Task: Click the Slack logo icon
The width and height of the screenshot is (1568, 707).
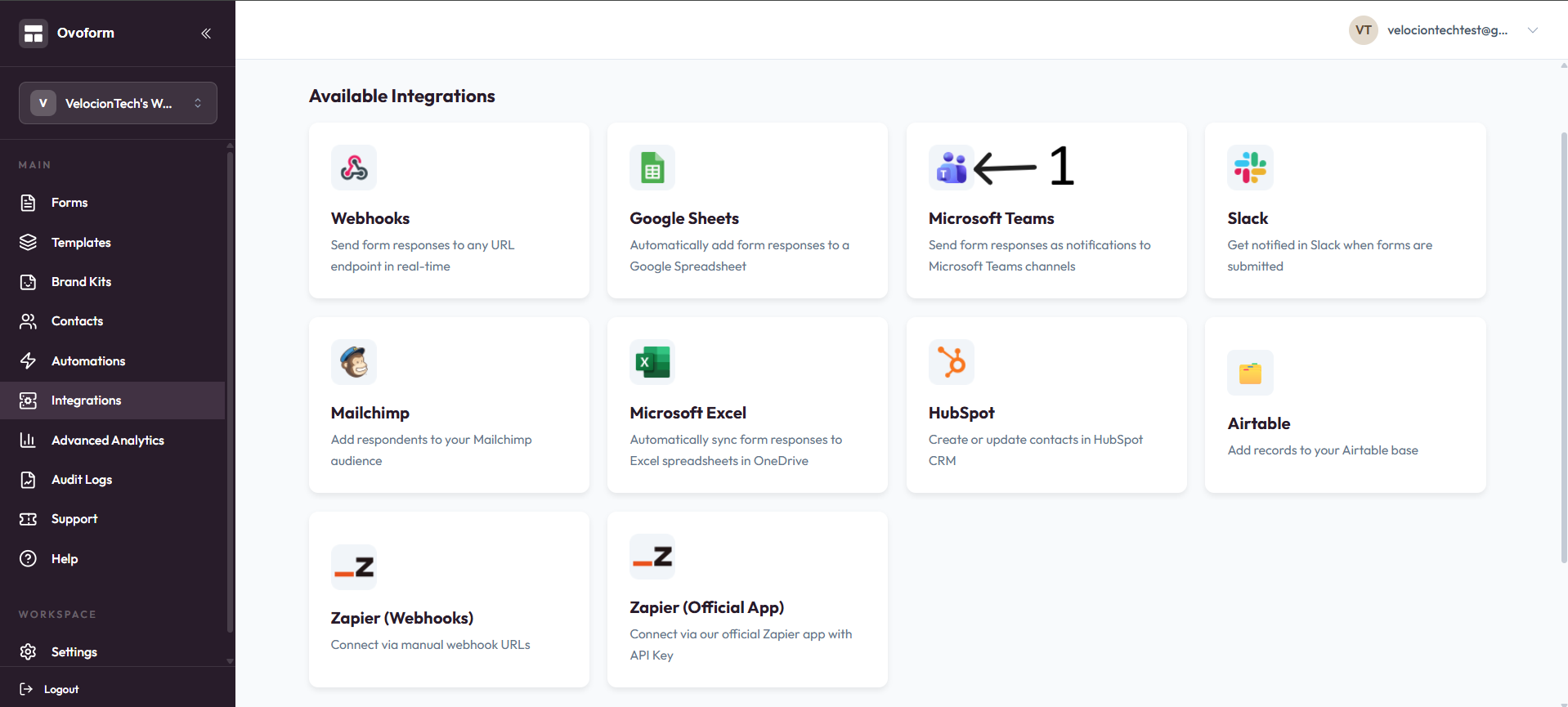Action: coord(1250,168)
